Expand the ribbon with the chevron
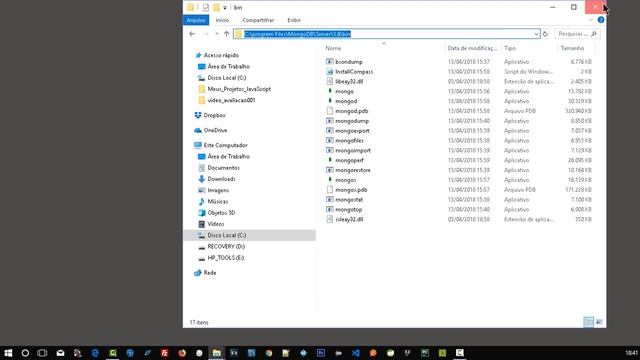The image size is (640, 360). (x=591, y=20)
